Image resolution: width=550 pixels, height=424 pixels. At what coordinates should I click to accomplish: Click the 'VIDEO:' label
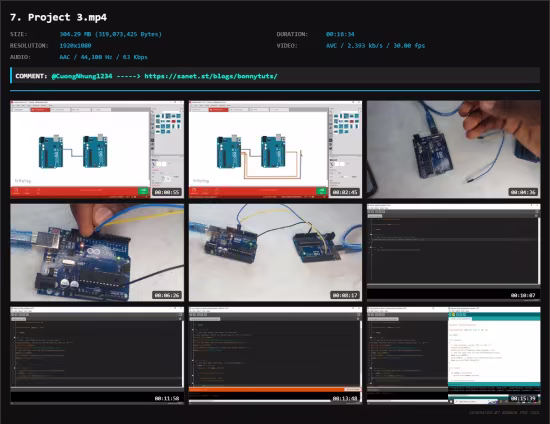click(287, 46)
